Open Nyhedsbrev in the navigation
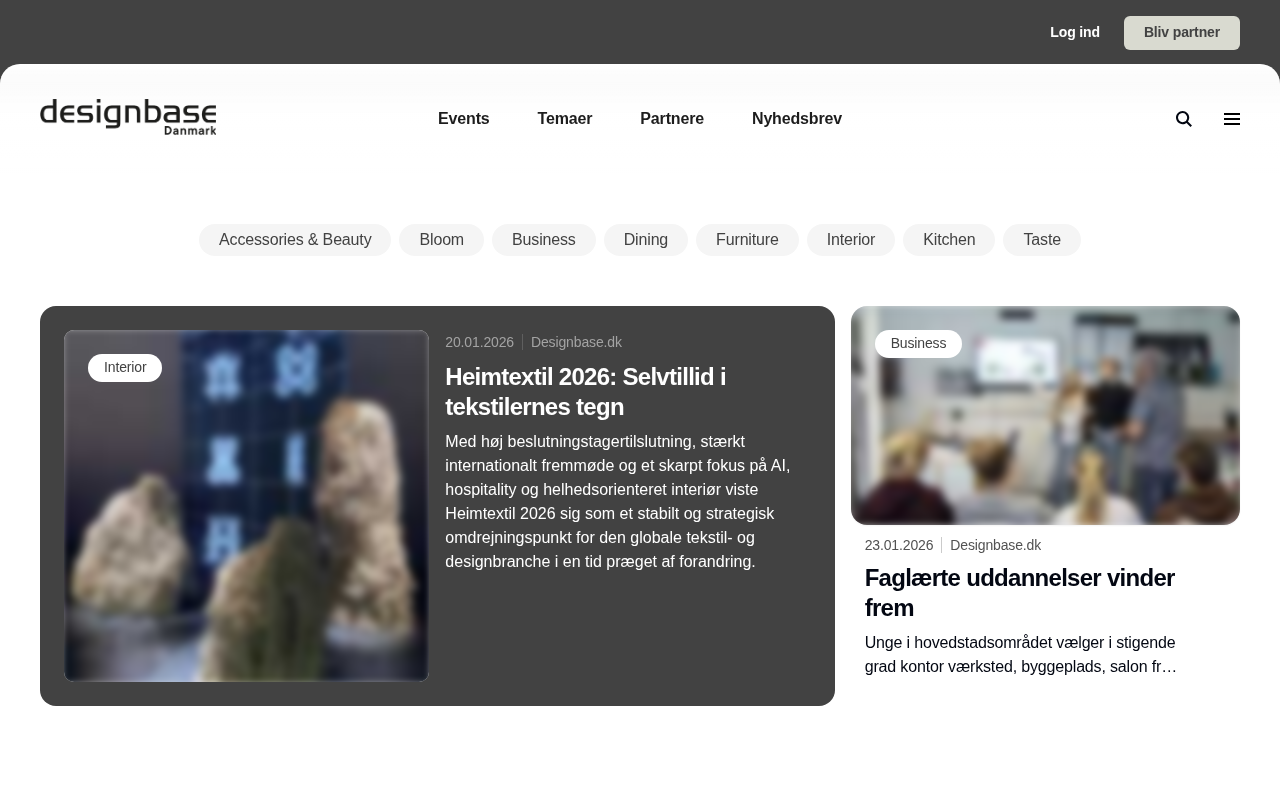Viewport: 1280px width, 800px height. click(797, 119)
